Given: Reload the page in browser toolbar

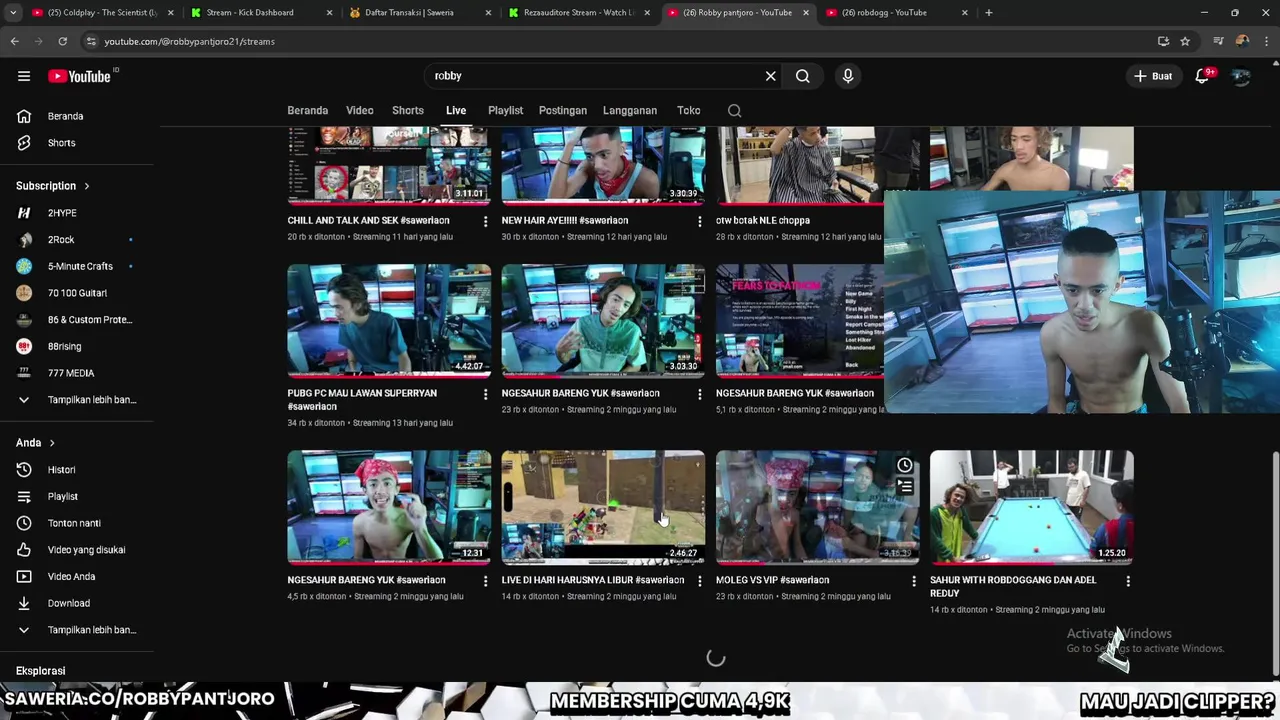Looking at the screenshot, I should point(62,41).
